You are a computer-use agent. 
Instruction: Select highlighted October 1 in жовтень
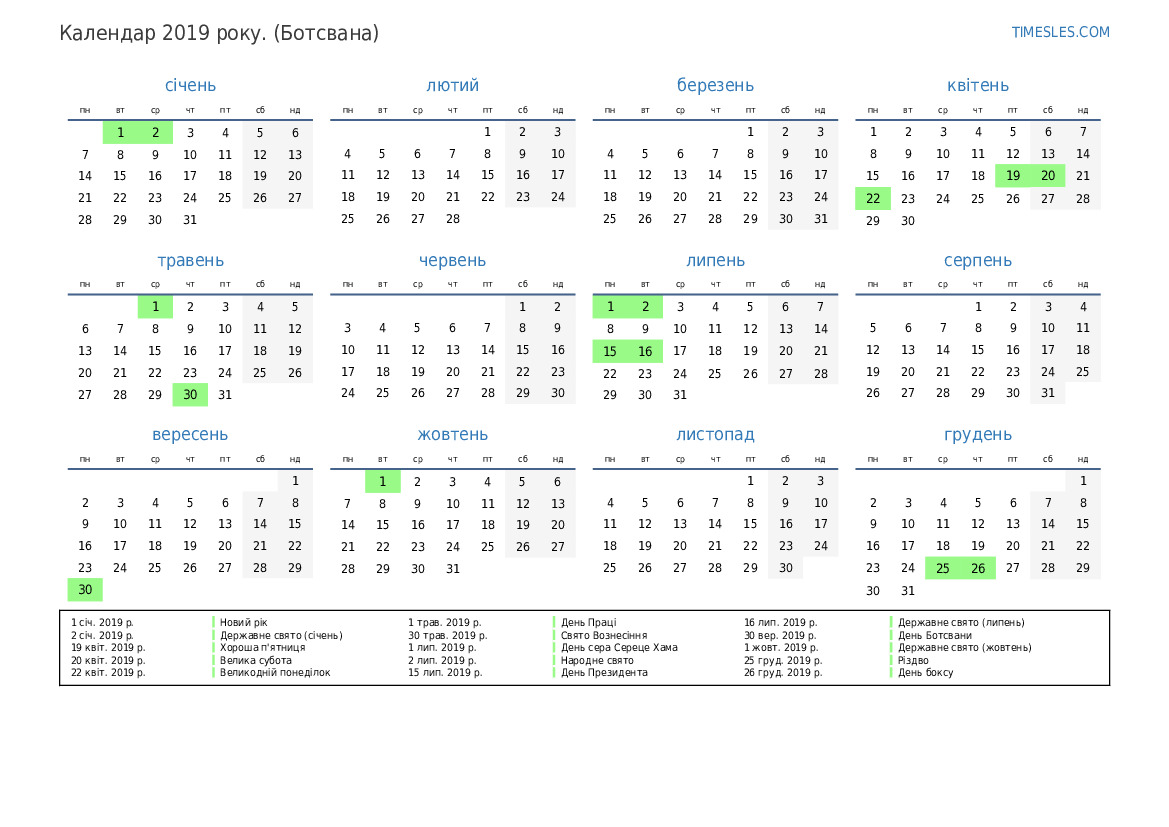point(383,482)
